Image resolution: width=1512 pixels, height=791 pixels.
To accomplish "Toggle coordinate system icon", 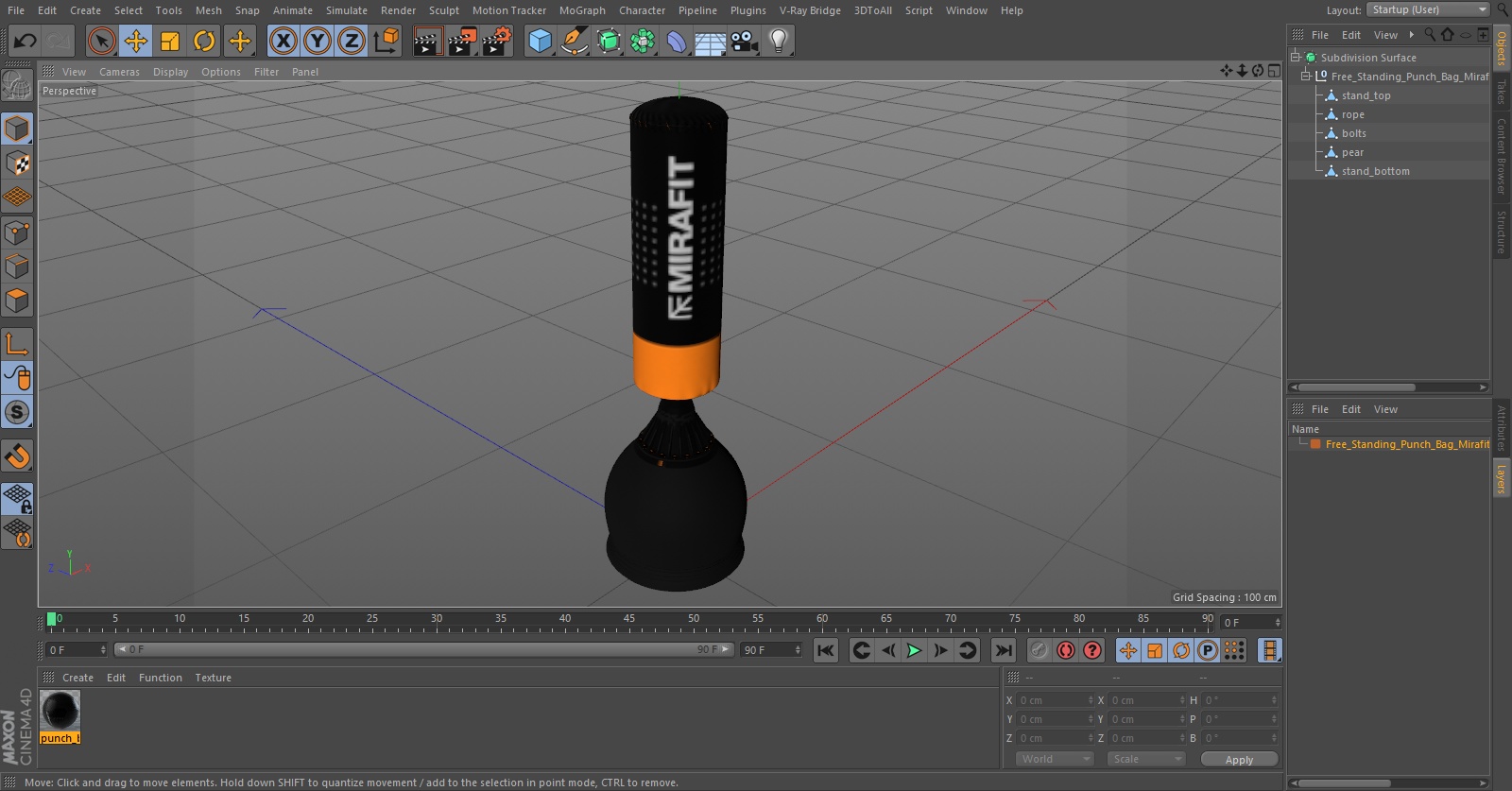I will tap(387, 41).
